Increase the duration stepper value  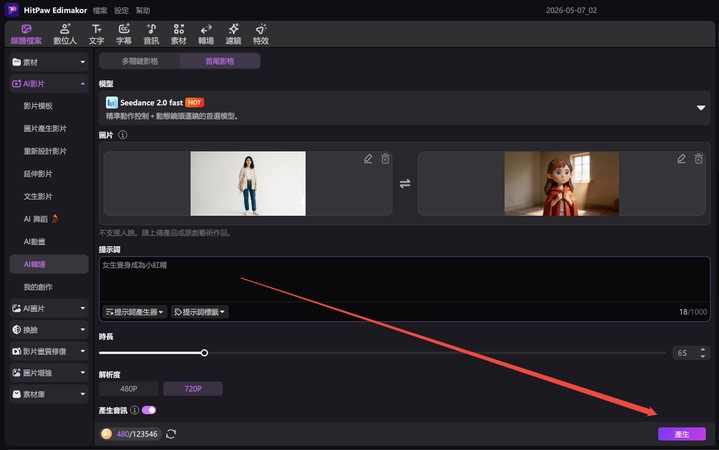702,350
